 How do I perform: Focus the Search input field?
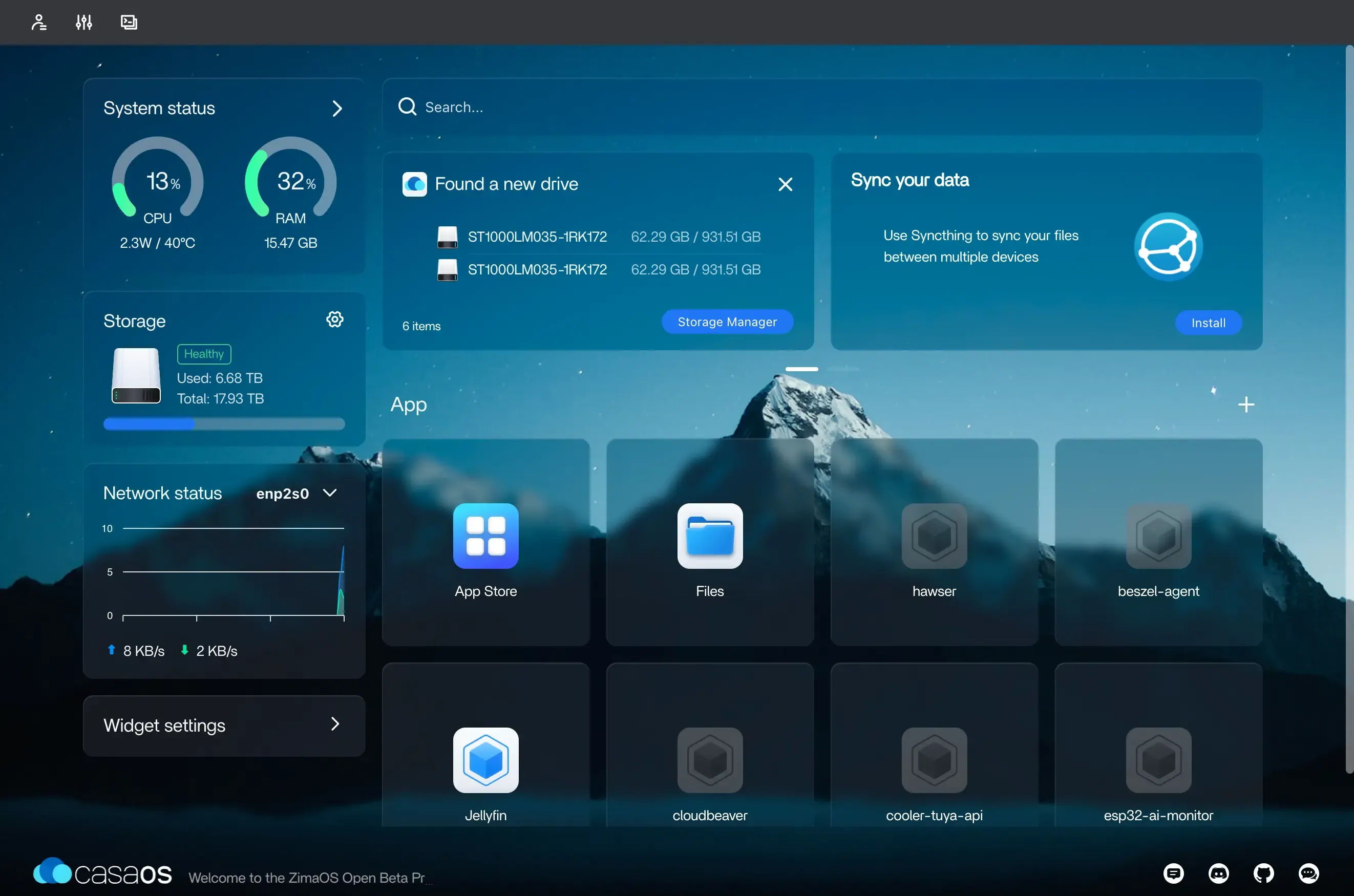[x=822, y=107]
